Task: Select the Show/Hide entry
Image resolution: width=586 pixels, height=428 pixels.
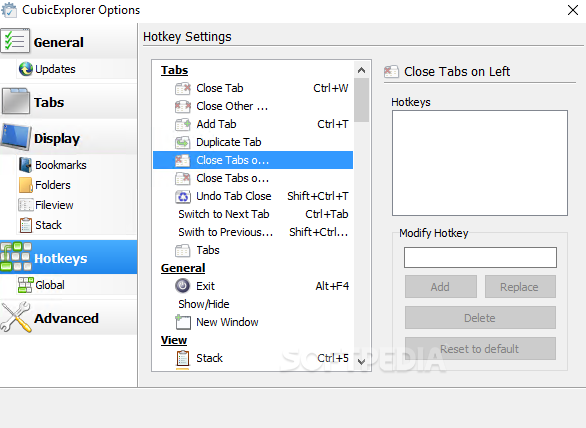Action: 253,304
